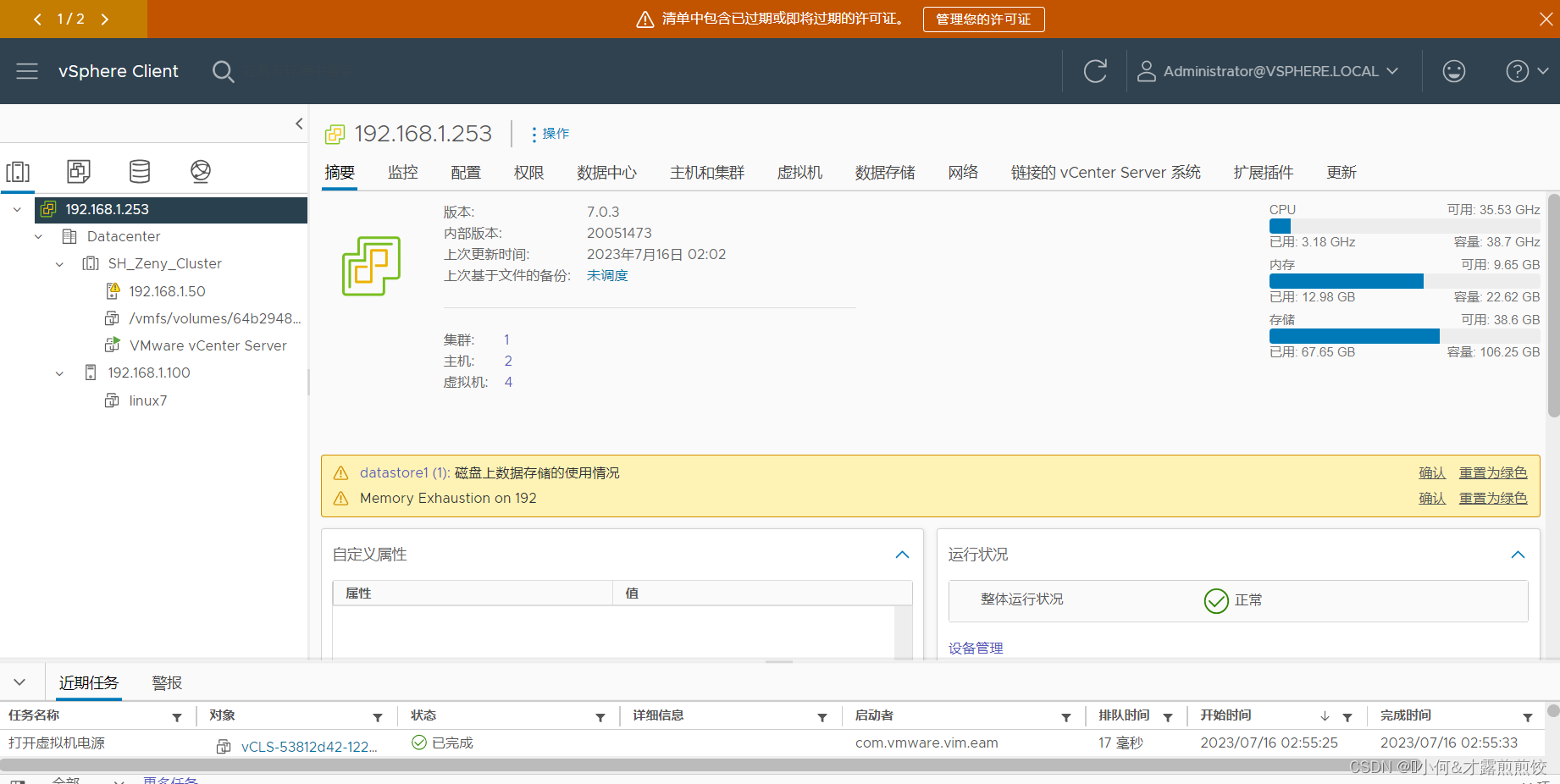Screen dimensions: 1560x784
Task: Click 管理您的许可证 button
Action: click(x=983, y=19)
